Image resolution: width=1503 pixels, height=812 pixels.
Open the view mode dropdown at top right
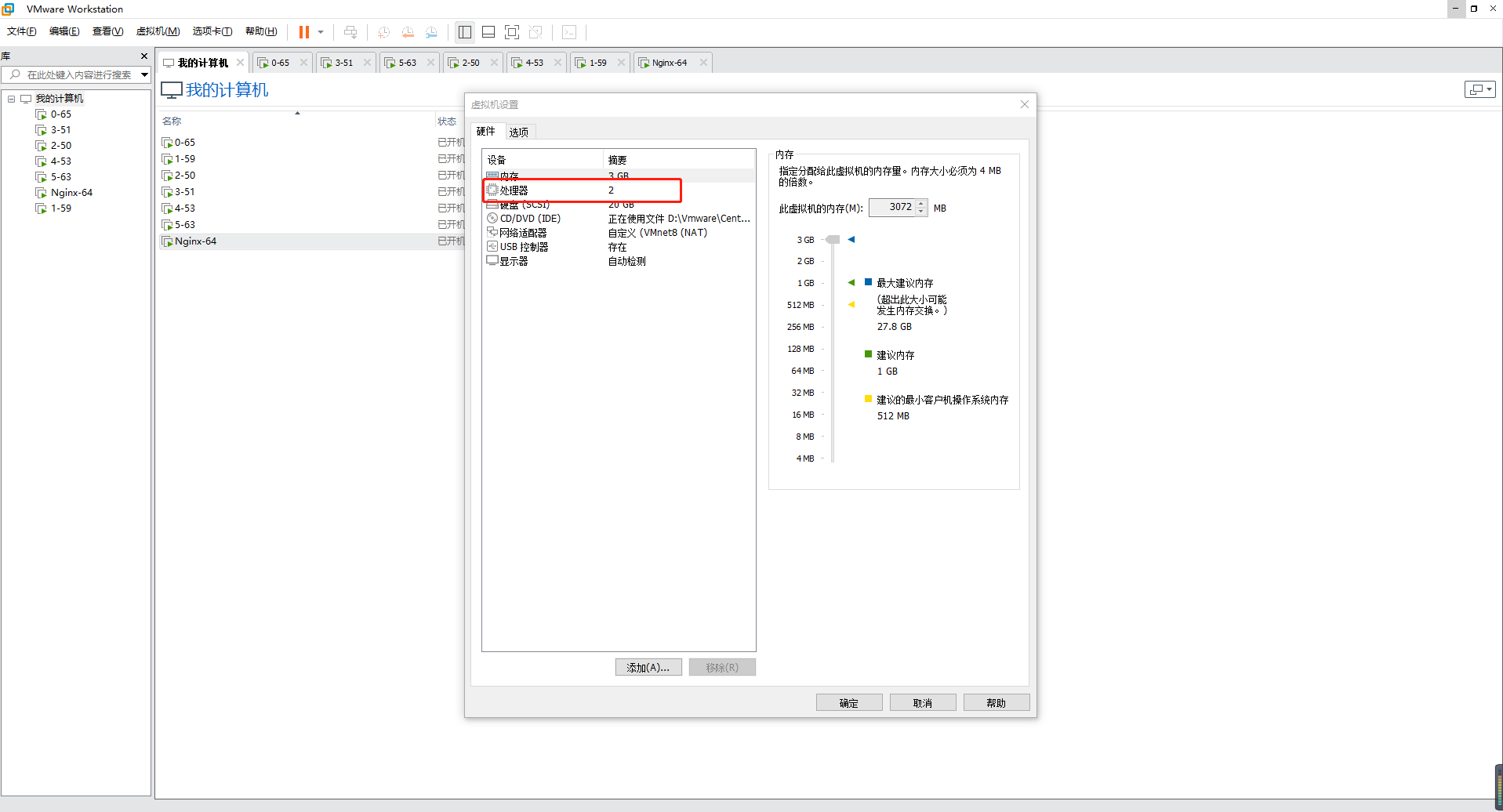[1479, 89]
